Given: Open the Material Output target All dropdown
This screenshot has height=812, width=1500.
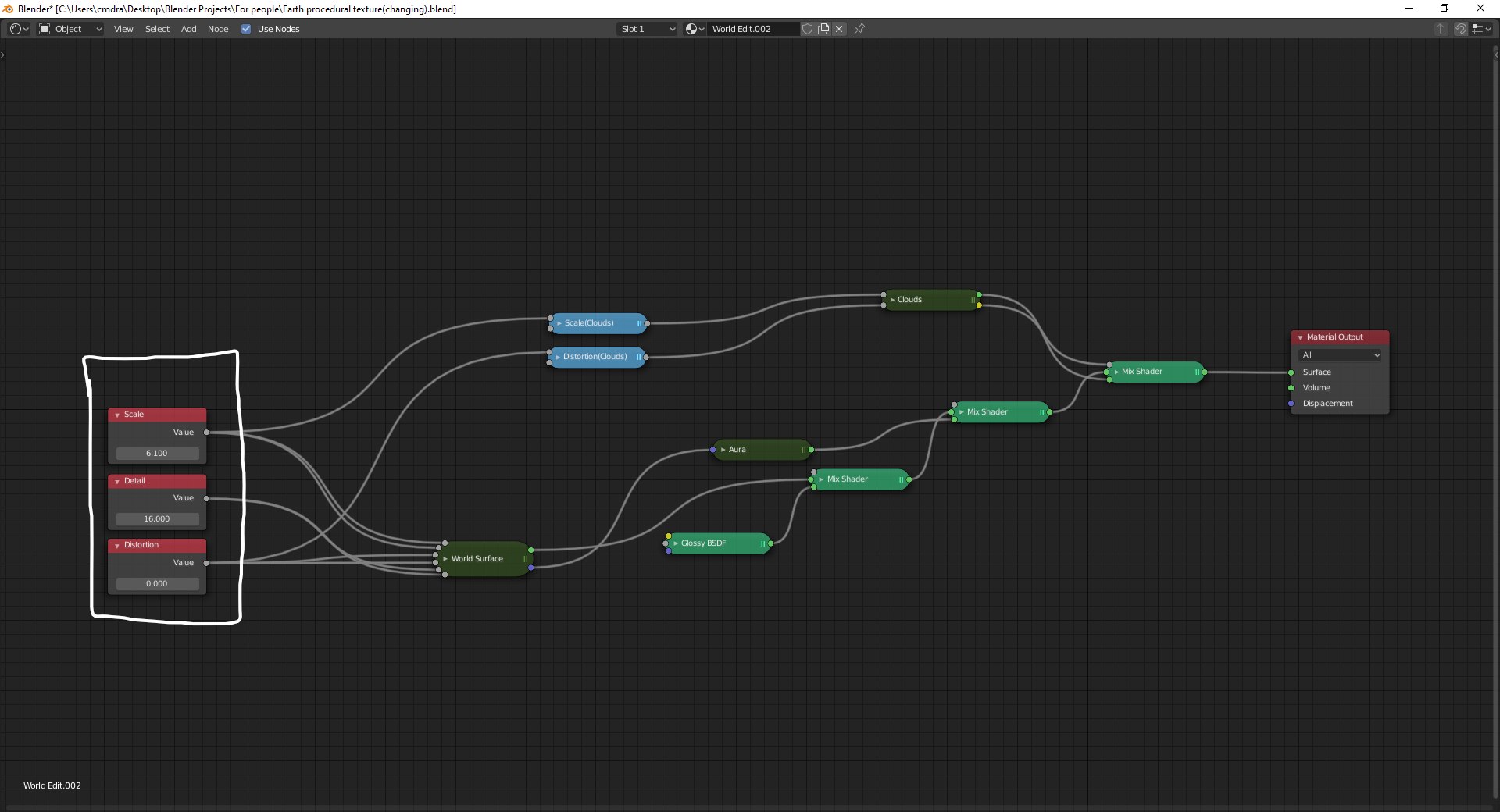Looking at the screenshot, I should pyautogui.click(x=1340, y=355).
